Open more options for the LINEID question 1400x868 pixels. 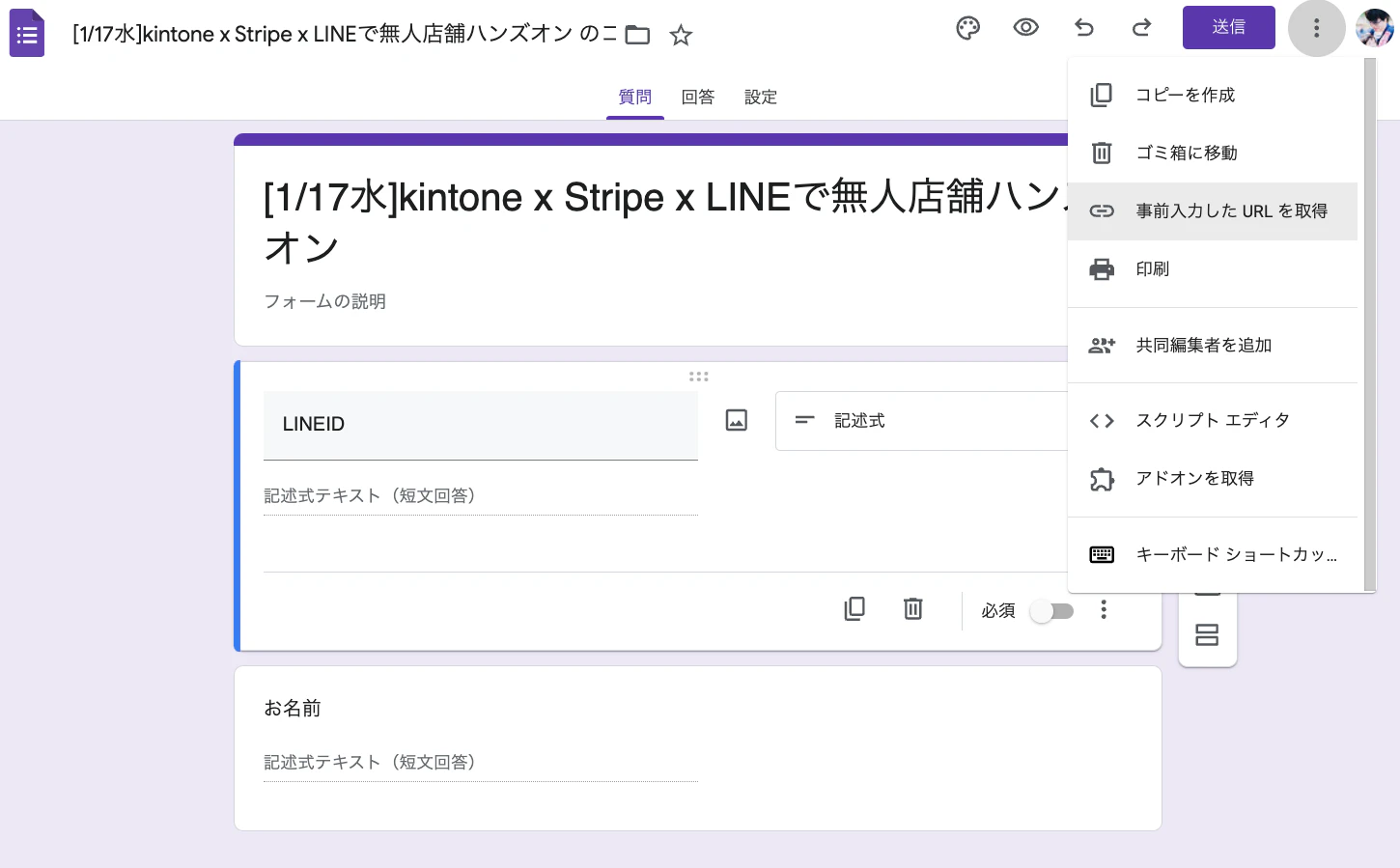click(1104, 609)
